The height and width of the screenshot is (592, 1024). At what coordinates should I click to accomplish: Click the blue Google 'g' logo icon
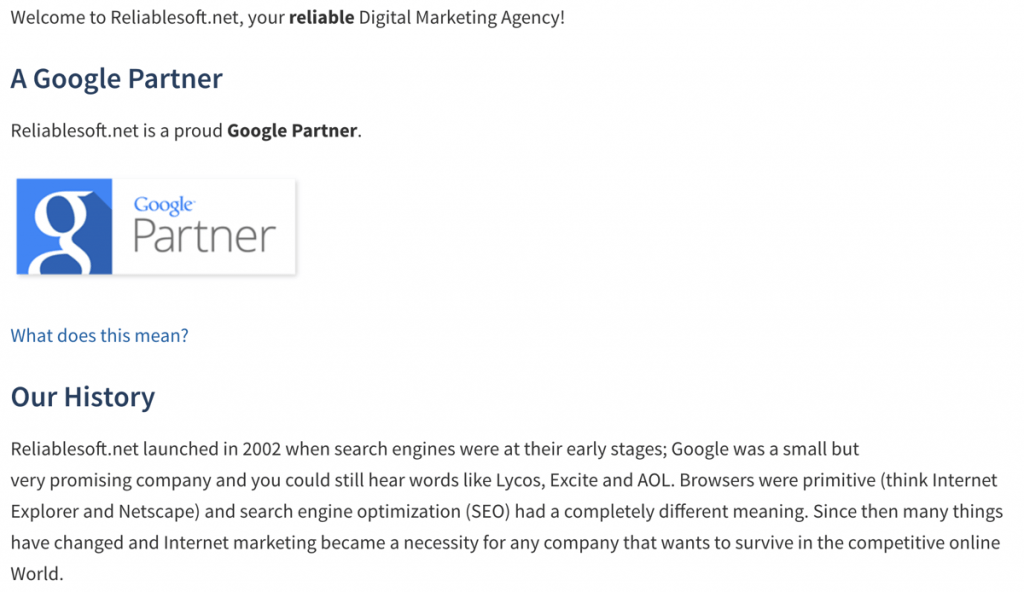(64, 226)
